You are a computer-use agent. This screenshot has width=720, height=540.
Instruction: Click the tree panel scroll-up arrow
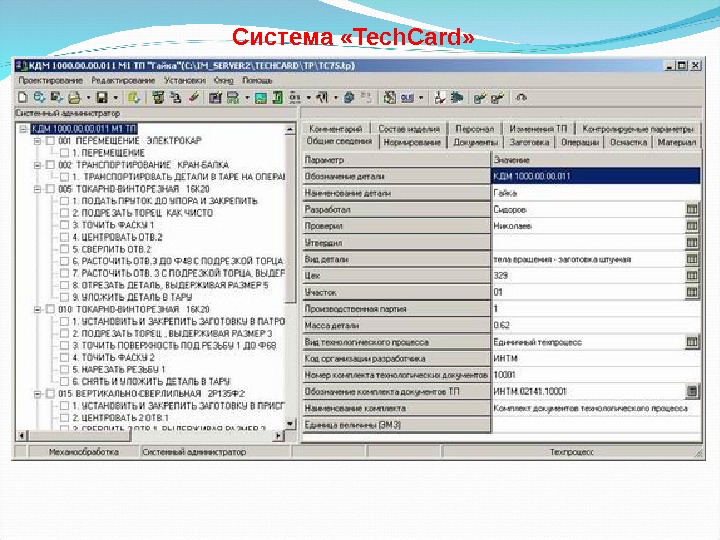point(290,130)
